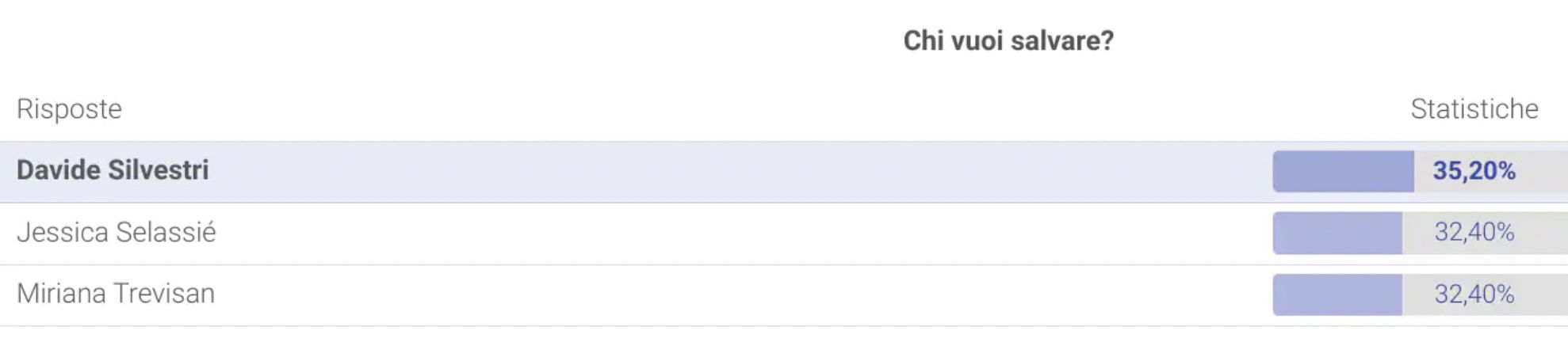1568x342 pixels.
Task: Click the 35,20% percentage value
Action: tap(1474, 171)
